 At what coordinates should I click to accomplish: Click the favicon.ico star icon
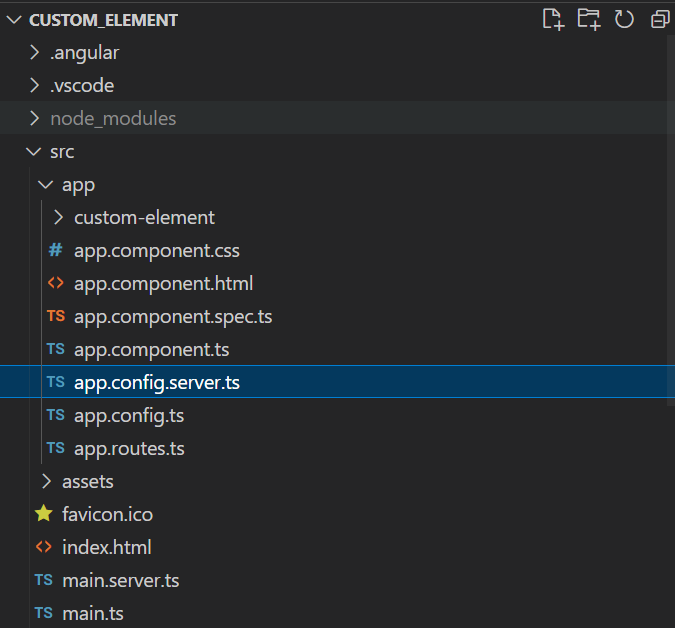click(x=43, y=514)
